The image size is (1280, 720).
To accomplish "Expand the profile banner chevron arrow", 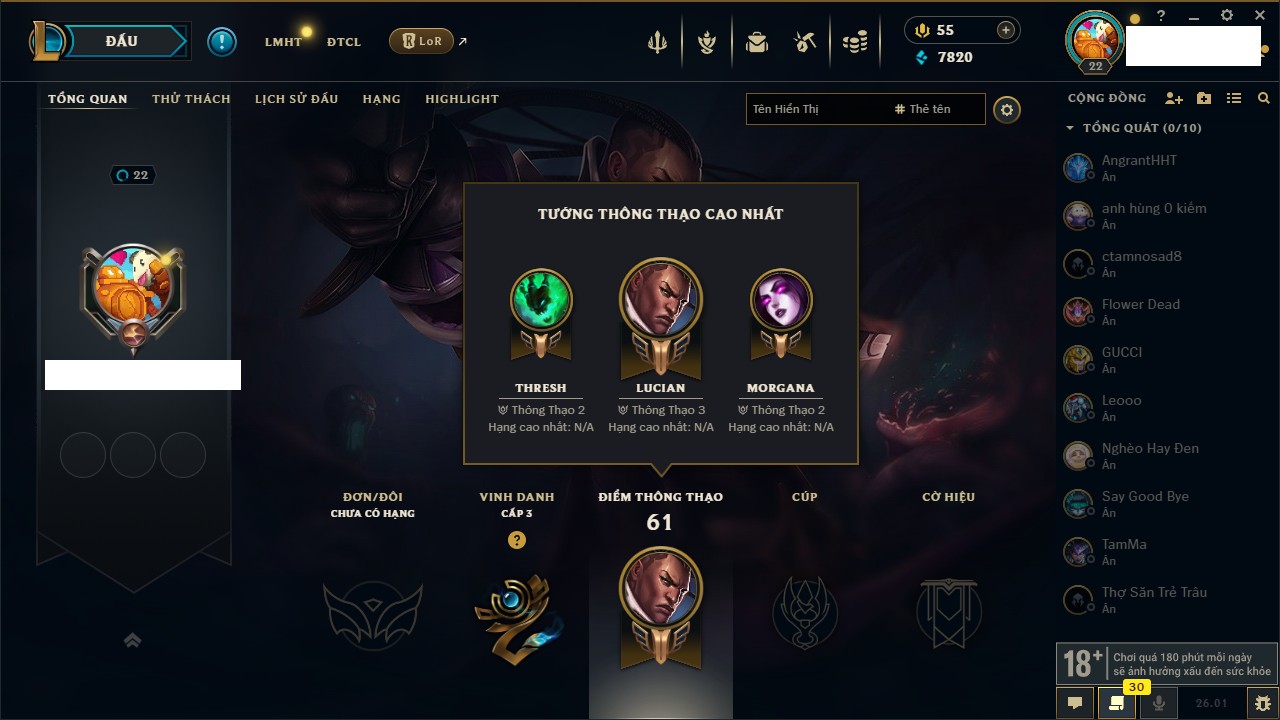I will [x=132, y=641].
